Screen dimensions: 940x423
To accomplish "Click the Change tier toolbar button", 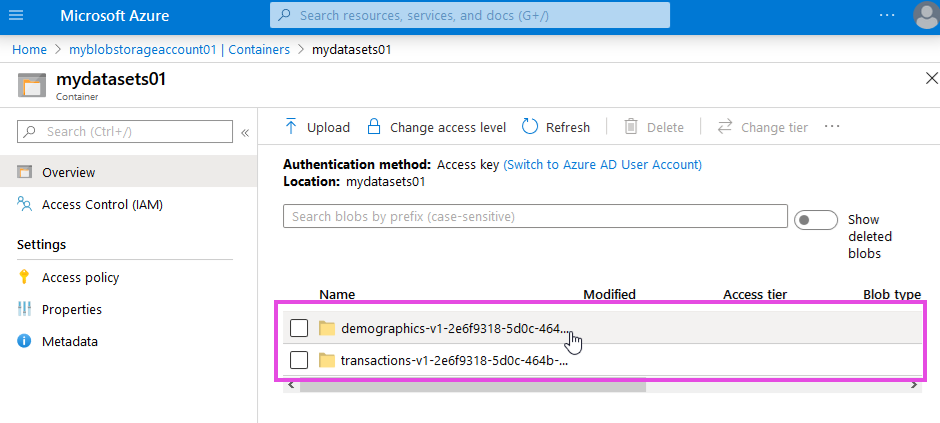I will (x=763, y=127).
